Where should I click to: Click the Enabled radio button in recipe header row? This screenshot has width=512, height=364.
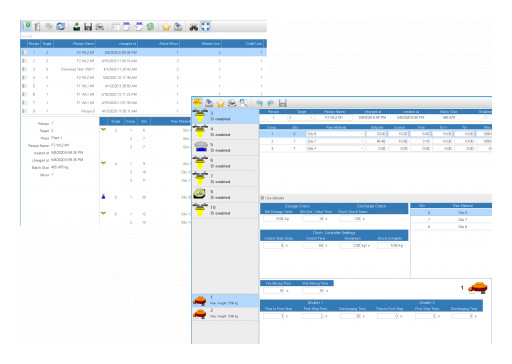point(486,117)
